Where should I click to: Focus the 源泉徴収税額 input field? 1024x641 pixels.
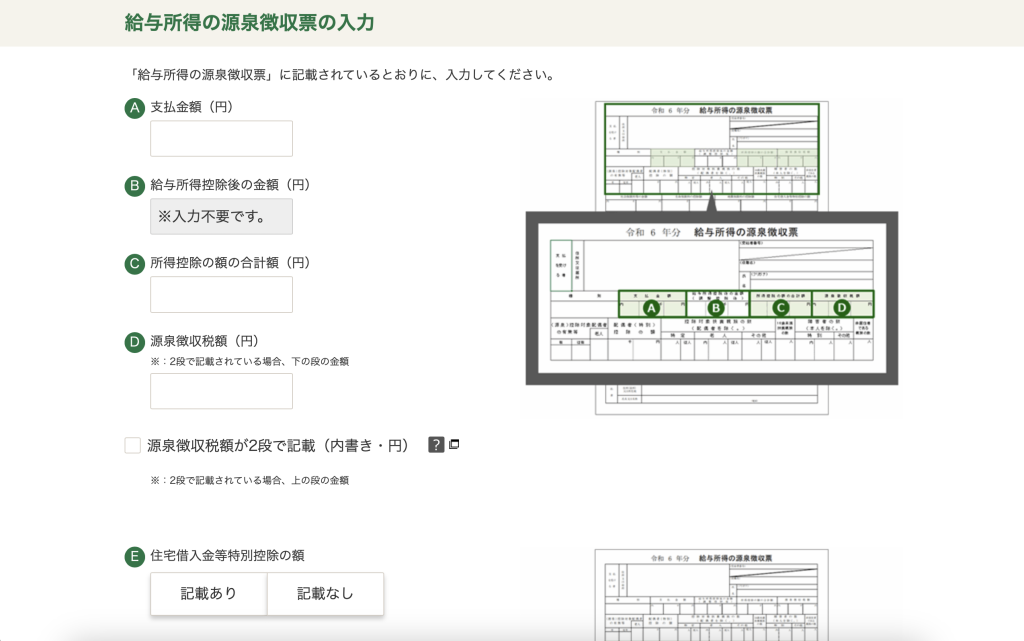(x=221, y=391)
